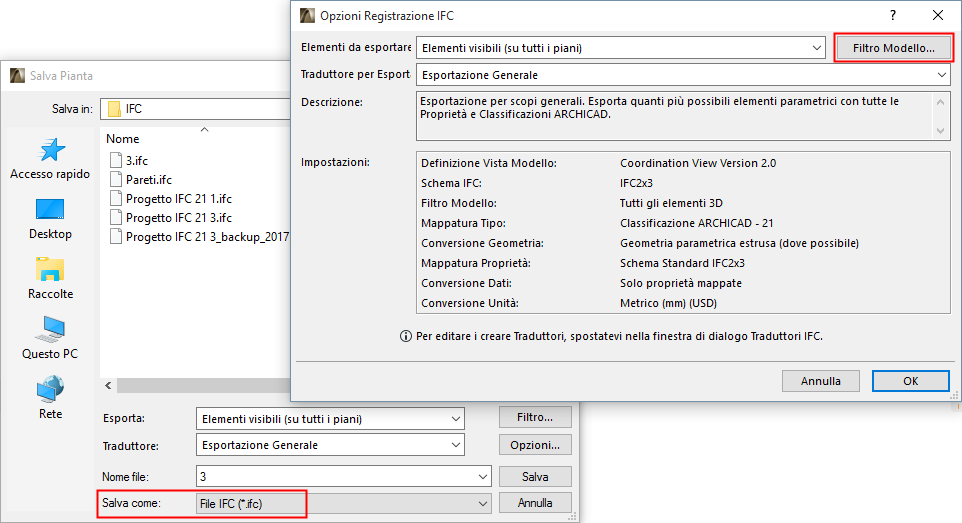The width and height of the screenshot is (962, 523).
Task: Confirm with OK in Opzioni Registrazione IFC
Action: coord(910,381)
